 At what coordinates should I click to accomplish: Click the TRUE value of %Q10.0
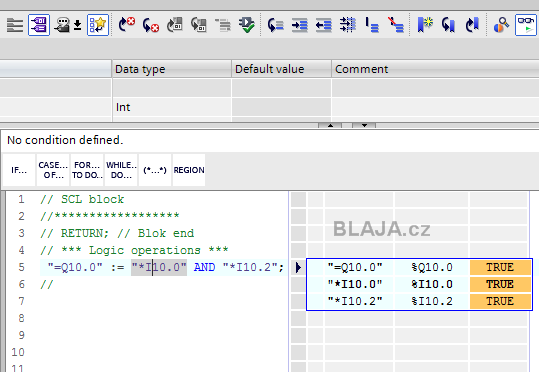pos(500,267)
